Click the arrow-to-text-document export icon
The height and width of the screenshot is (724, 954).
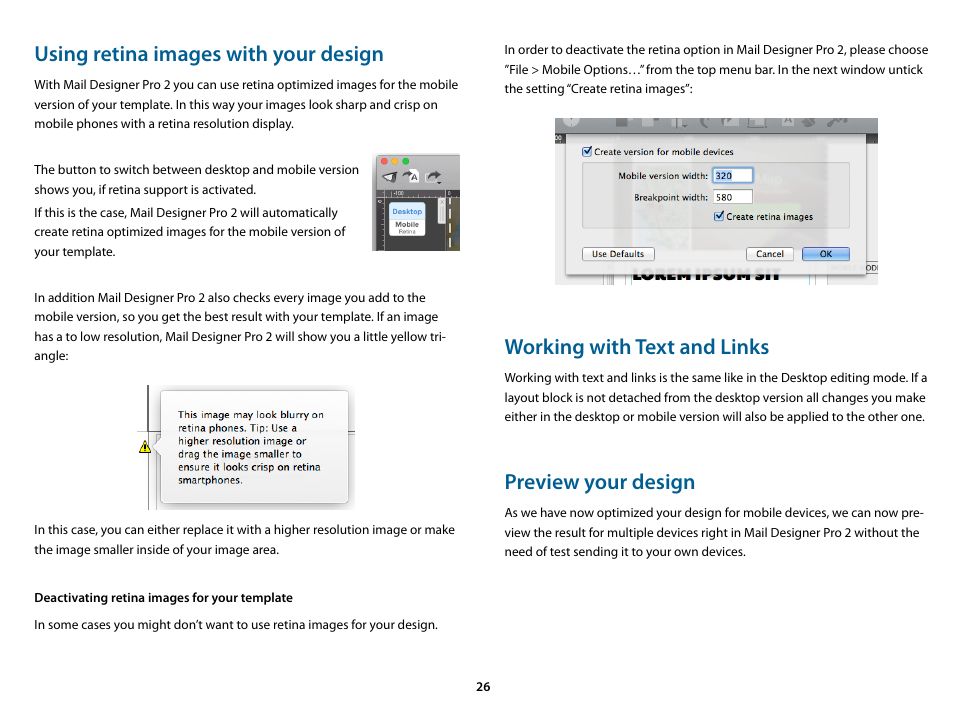tap(411, 176)
